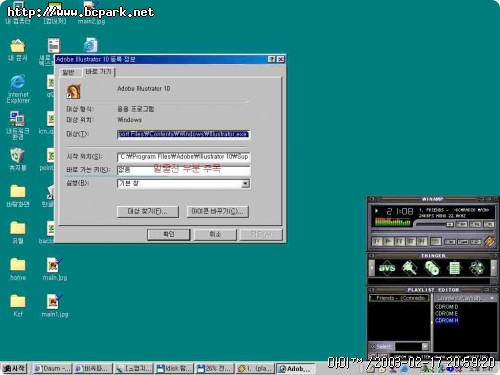This screenshot has height=375, width=500.
Task: Click the plug icon in Winamp Thinger
Action: click(409, 268)
